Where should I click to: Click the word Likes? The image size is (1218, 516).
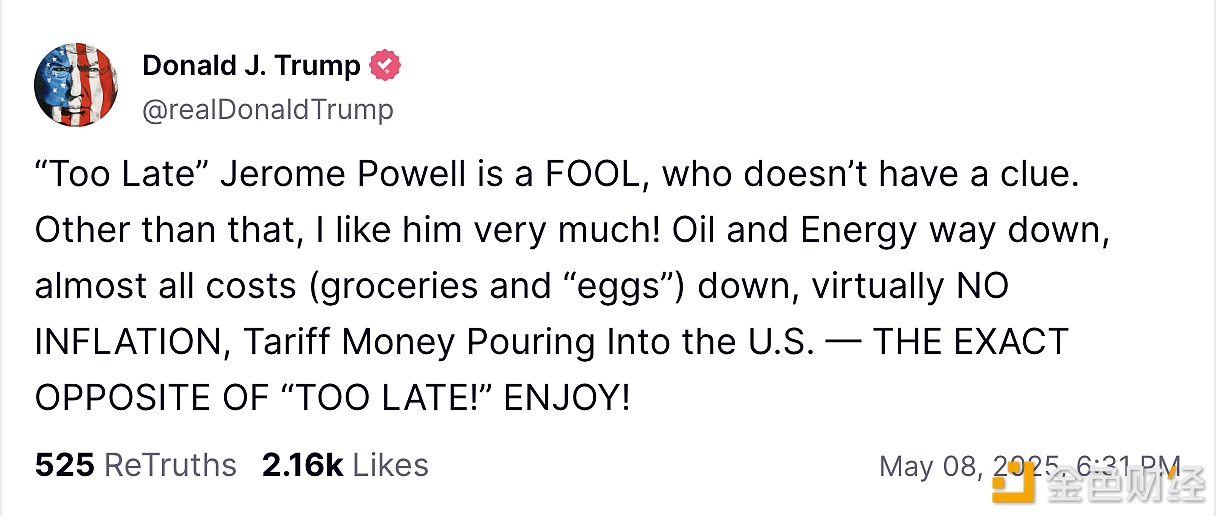(x=390, y=465)
